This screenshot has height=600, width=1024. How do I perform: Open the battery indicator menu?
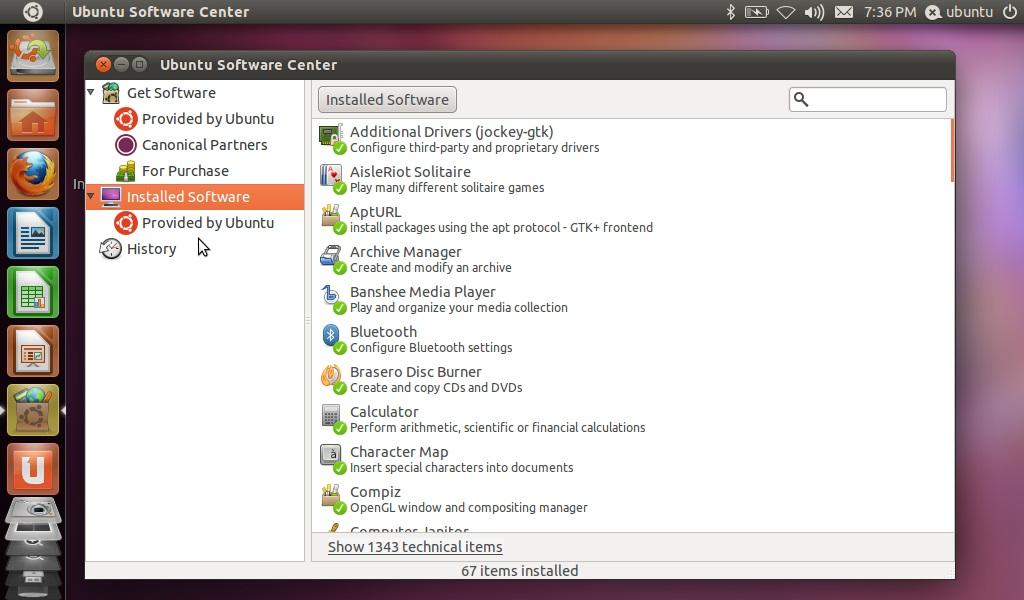click(x=756, y=12)
